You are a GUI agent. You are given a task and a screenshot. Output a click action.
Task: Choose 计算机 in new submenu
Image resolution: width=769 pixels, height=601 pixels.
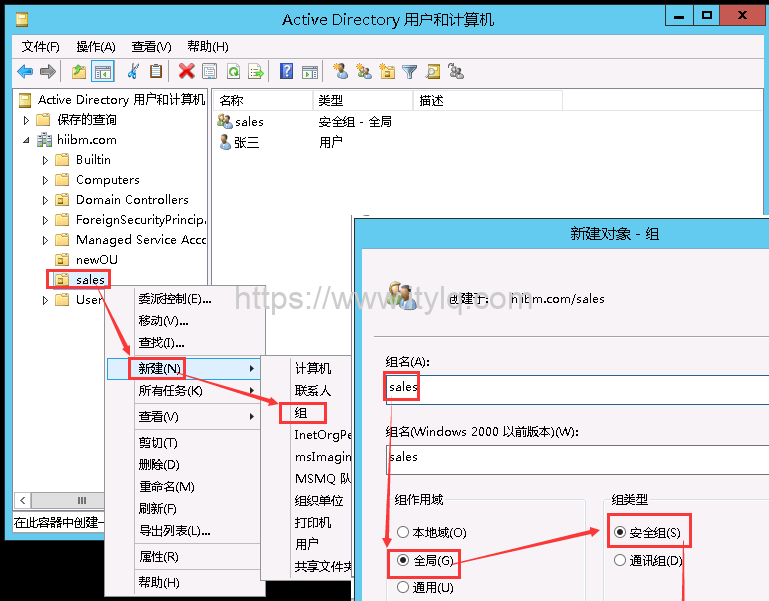(313, 368)
